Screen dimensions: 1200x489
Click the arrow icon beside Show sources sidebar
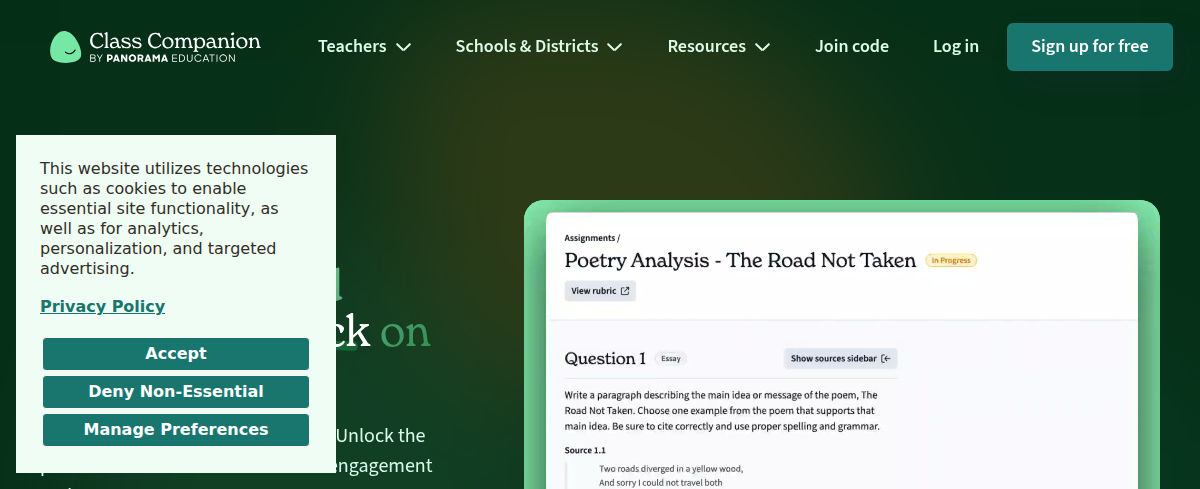[x=886, y=358]
